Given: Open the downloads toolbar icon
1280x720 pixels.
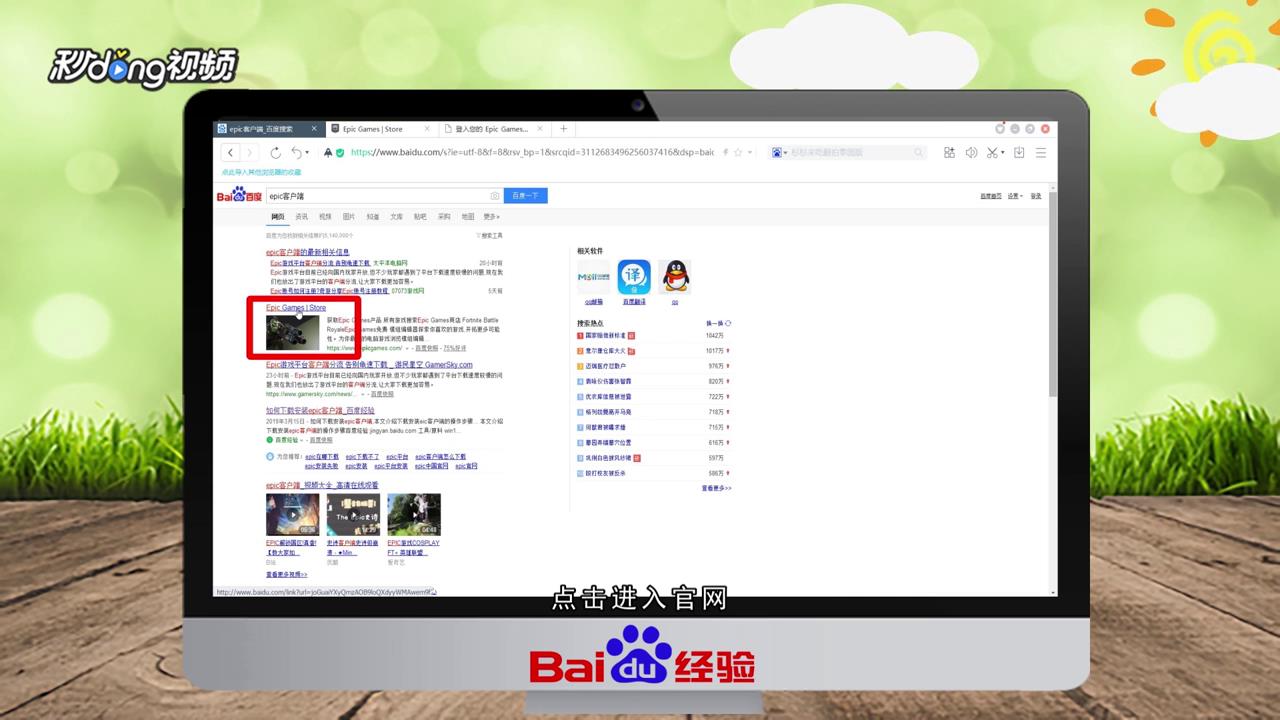Looking at the screenshot, I should [x=1019, y=153].
